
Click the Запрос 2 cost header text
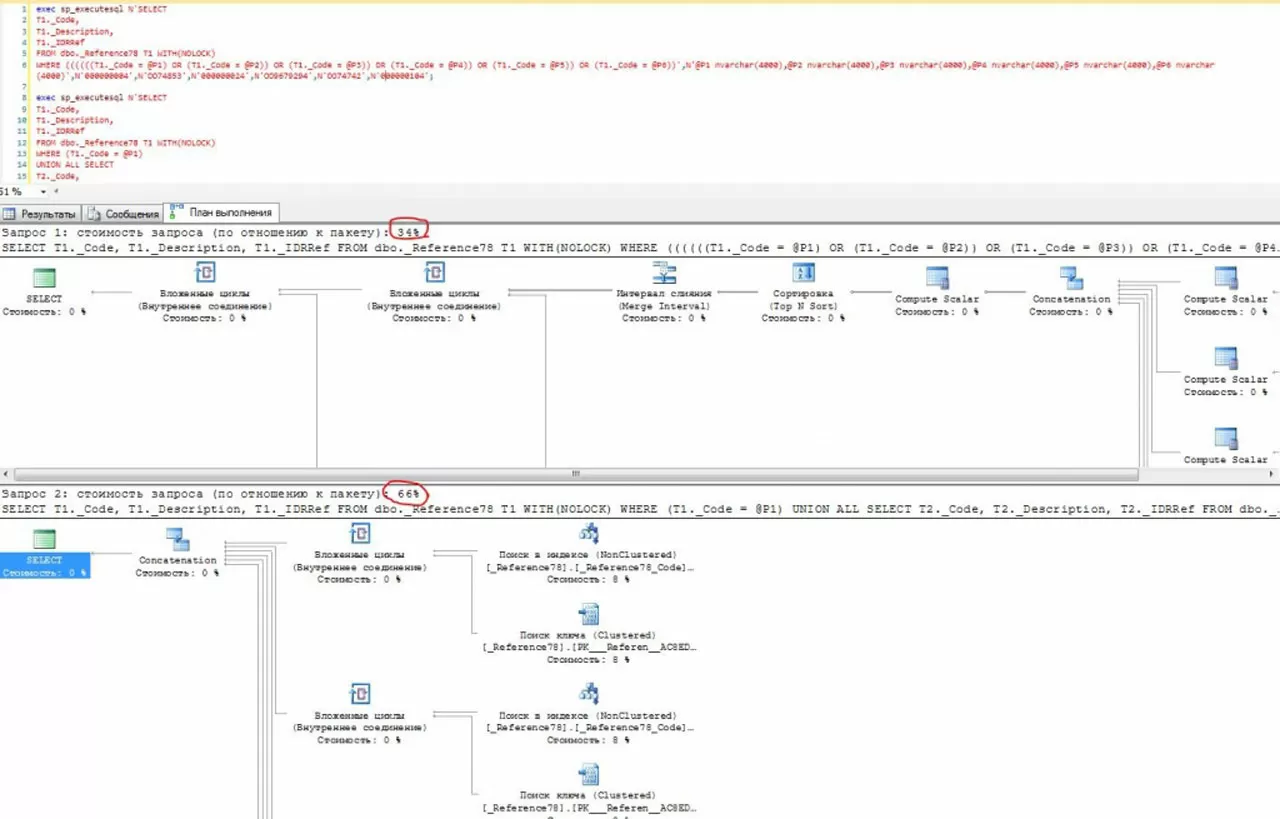pyautogui.click(x=210, y=494)
